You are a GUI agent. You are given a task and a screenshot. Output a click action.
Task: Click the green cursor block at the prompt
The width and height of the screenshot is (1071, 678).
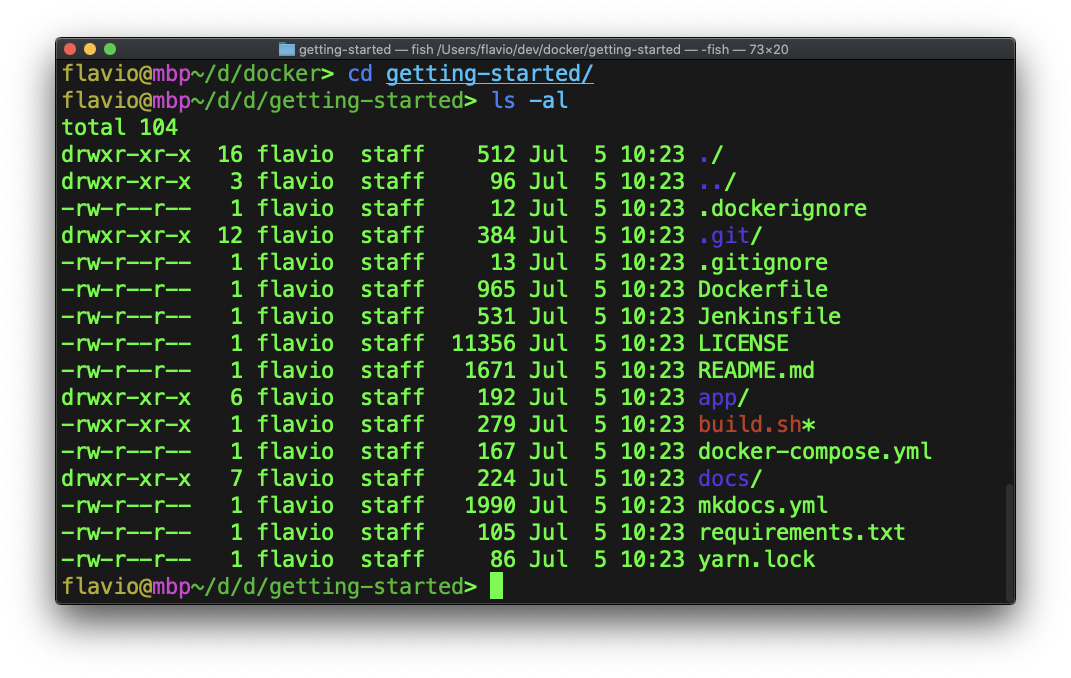[496, 587]
